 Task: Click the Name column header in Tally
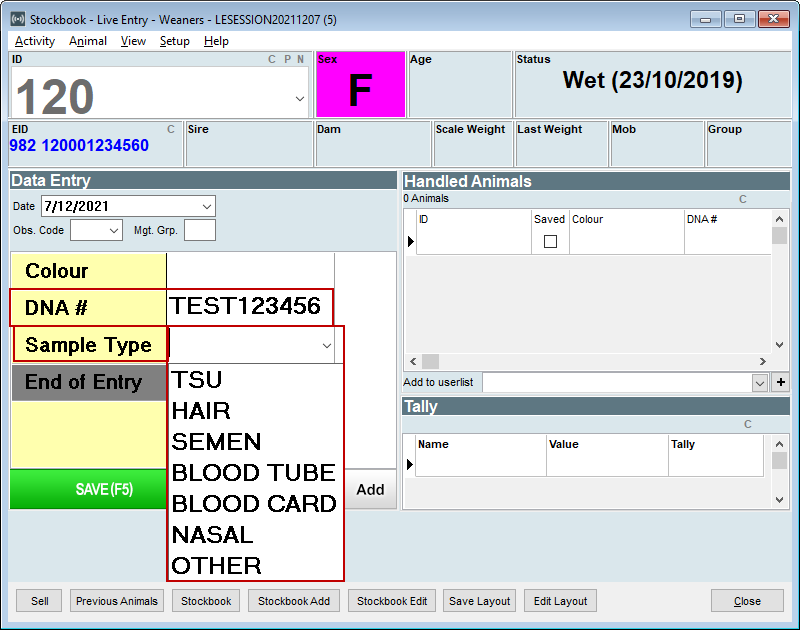(x=481, y=444)
